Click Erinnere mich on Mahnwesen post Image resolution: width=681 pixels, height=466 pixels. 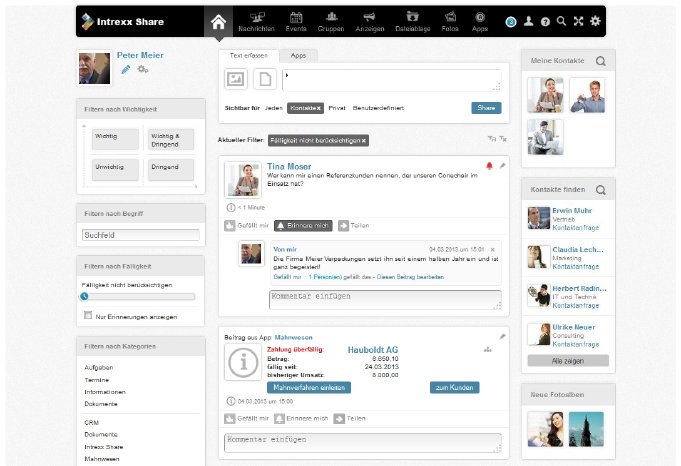click(301, 419)
